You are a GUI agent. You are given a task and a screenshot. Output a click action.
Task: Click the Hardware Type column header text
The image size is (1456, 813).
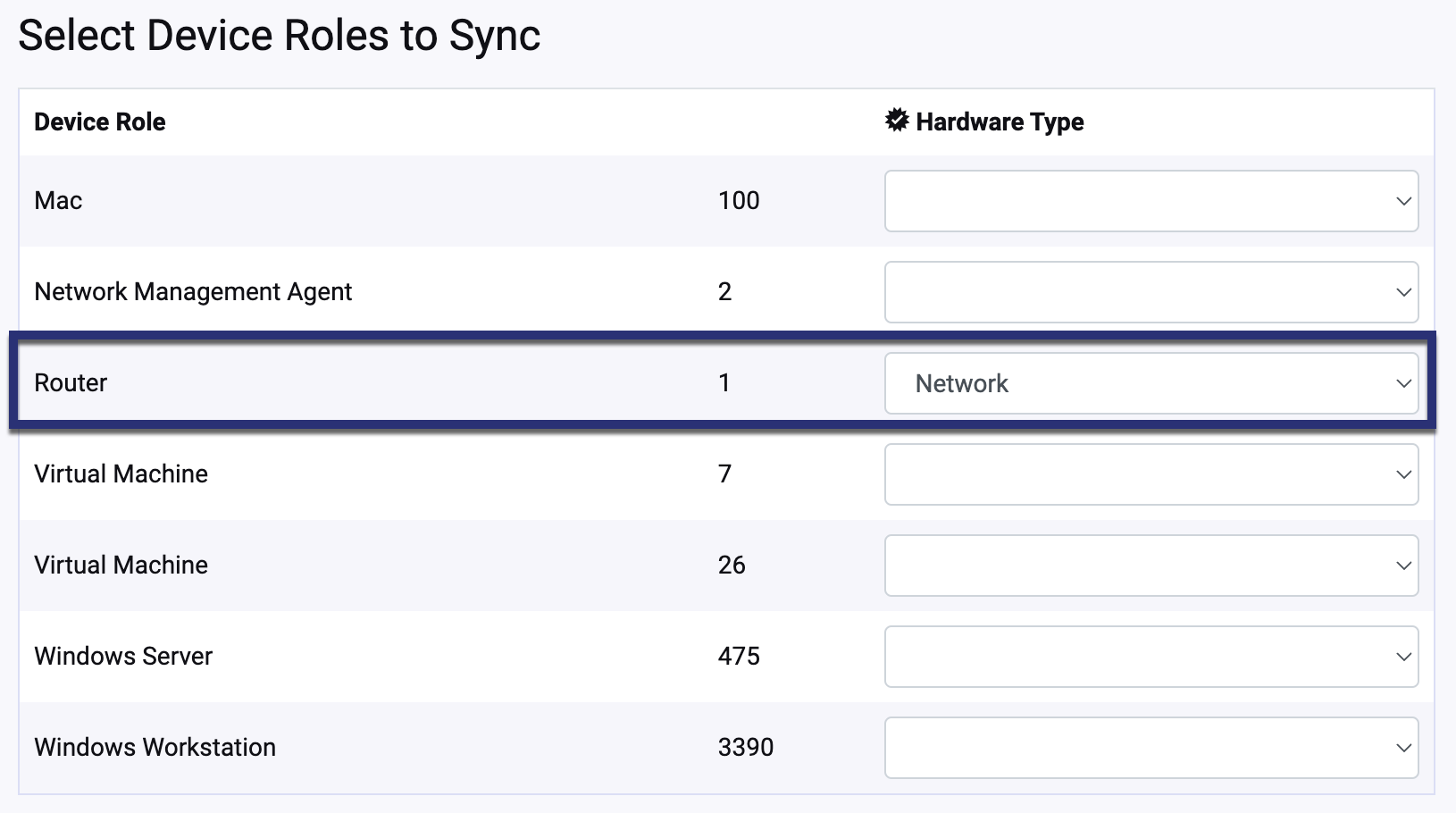tap(1000, 122)
